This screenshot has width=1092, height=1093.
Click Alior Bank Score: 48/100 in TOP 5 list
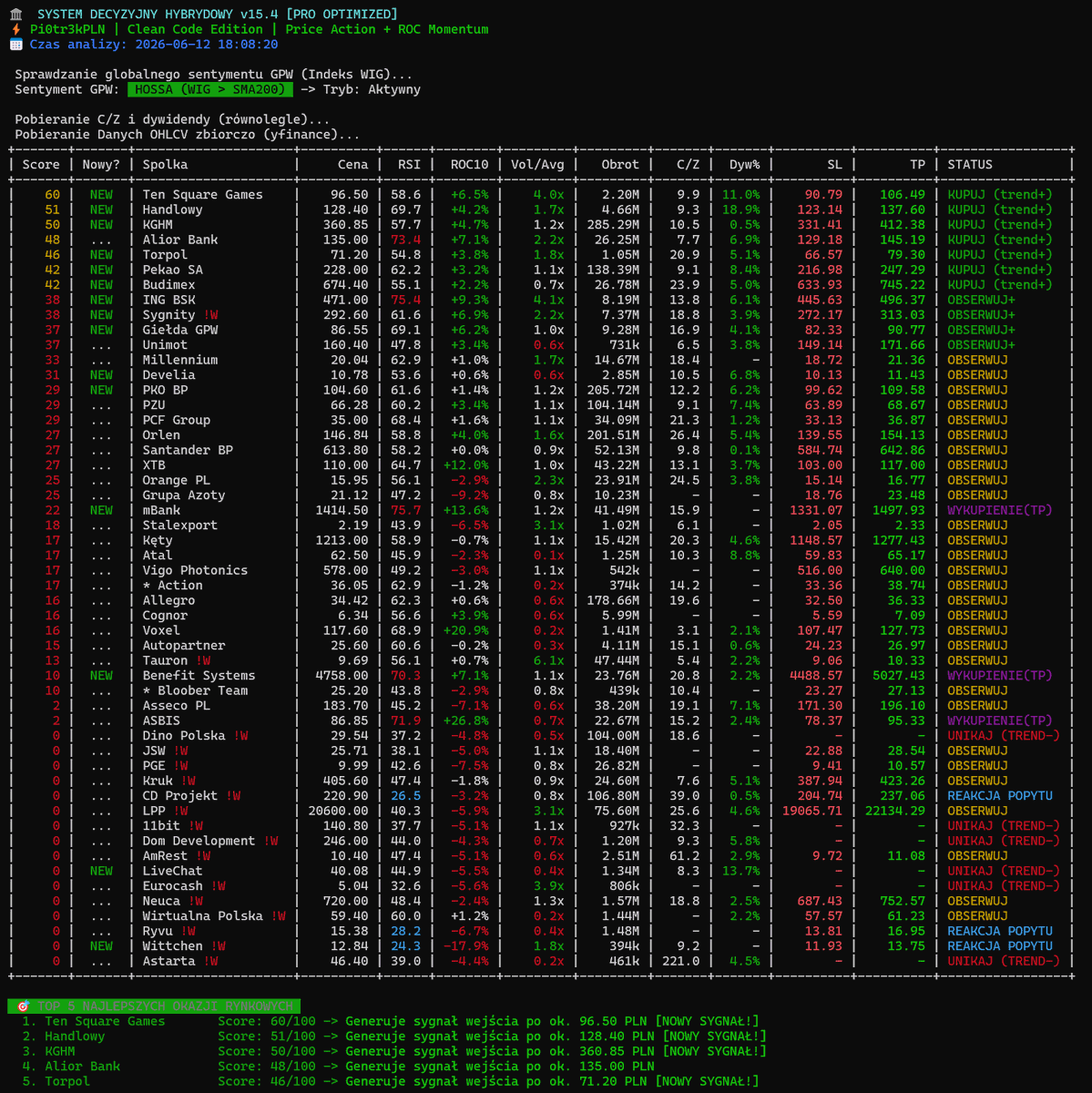[267, 1067]
